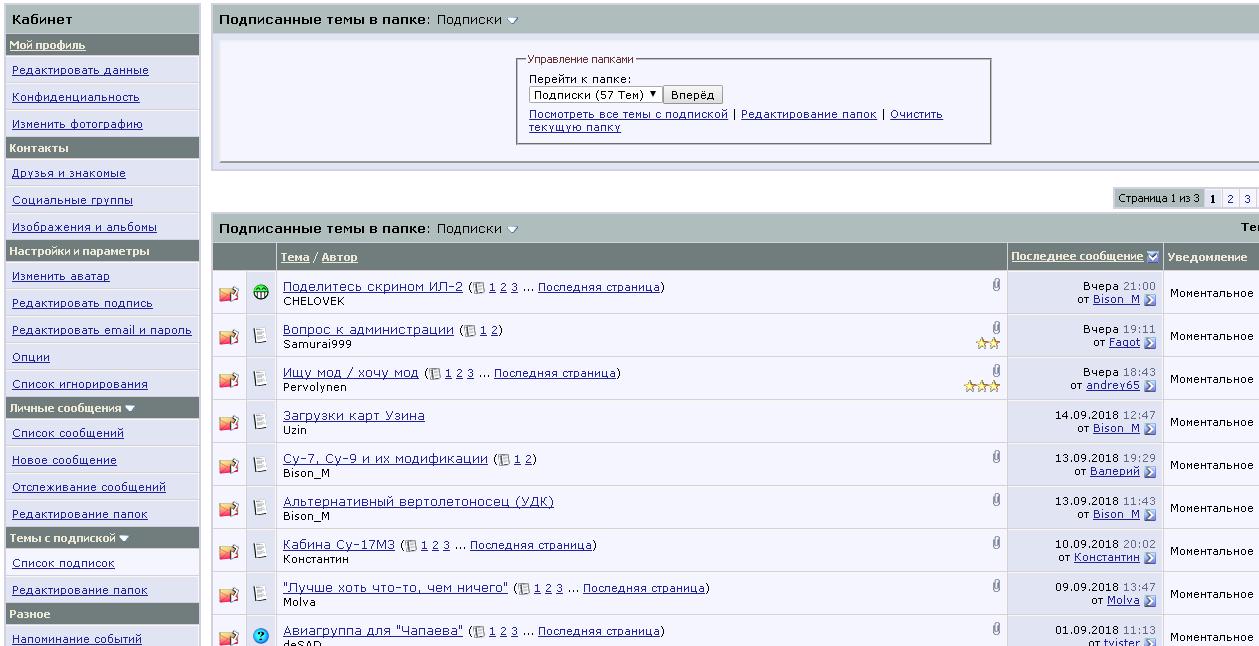Click paperclip icon in Кабина Су-17М3 row
The width and height of the screenshot is (1259, 646).
coord(996,543)
